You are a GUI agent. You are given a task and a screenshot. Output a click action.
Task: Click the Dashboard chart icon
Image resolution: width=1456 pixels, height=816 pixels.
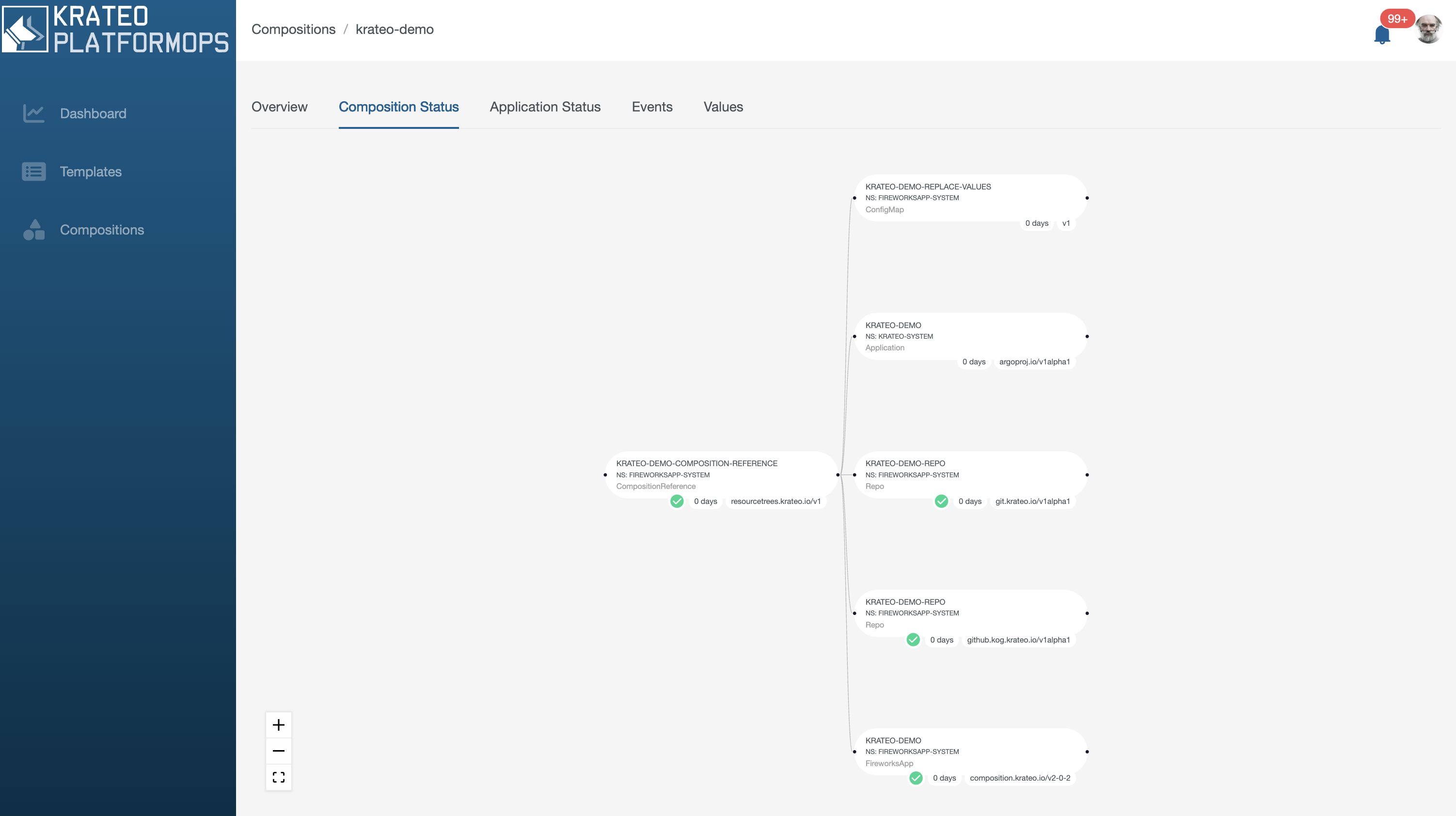tap(33, 113)
